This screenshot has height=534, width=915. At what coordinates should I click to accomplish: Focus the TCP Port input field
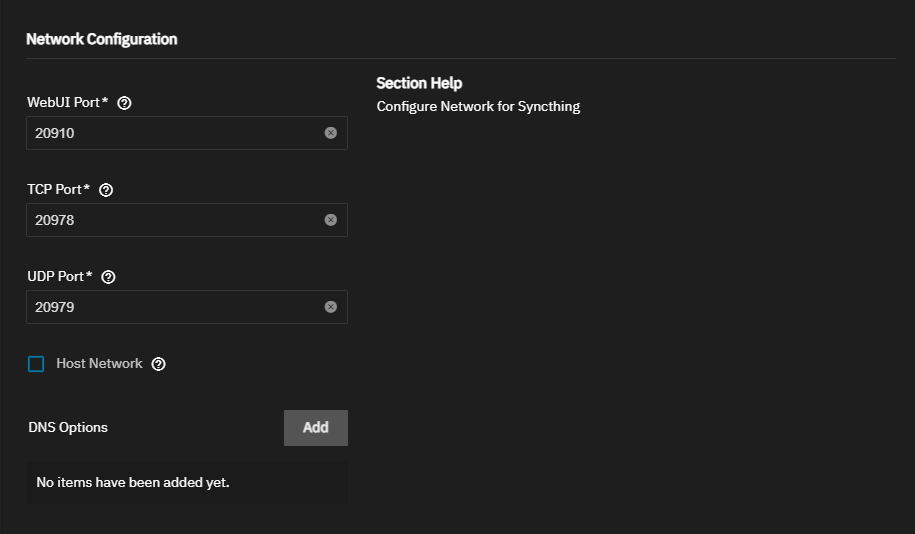click(x=187, y=220)
